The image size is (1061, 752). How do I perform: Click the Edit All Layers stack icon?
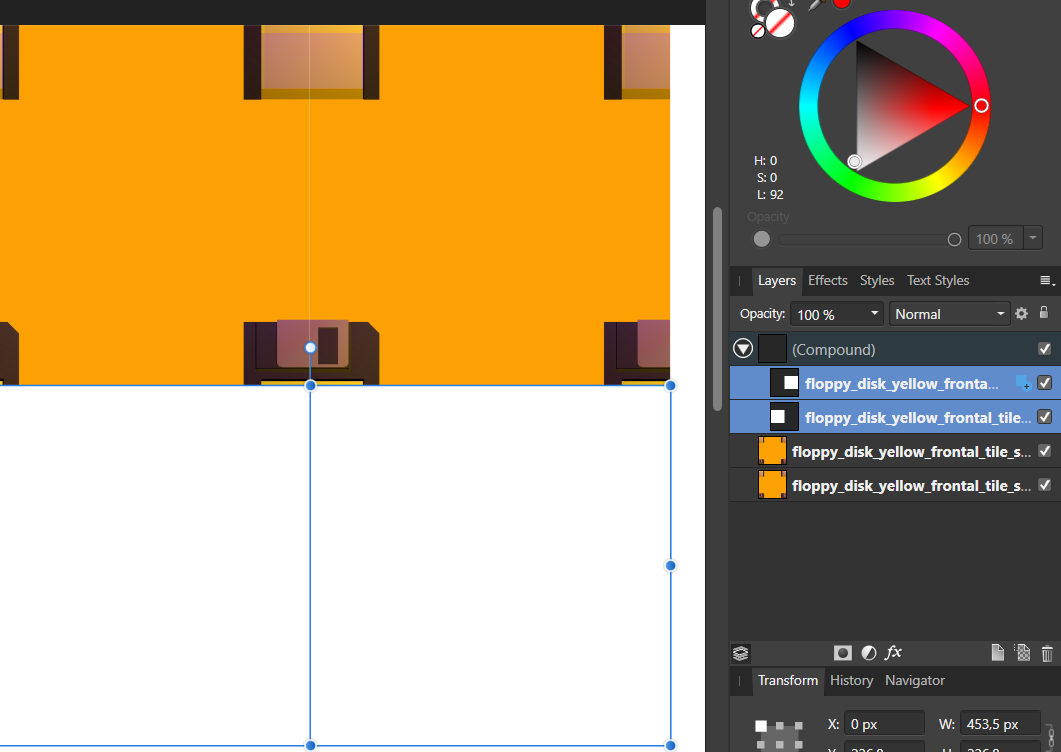pos(741,653)
